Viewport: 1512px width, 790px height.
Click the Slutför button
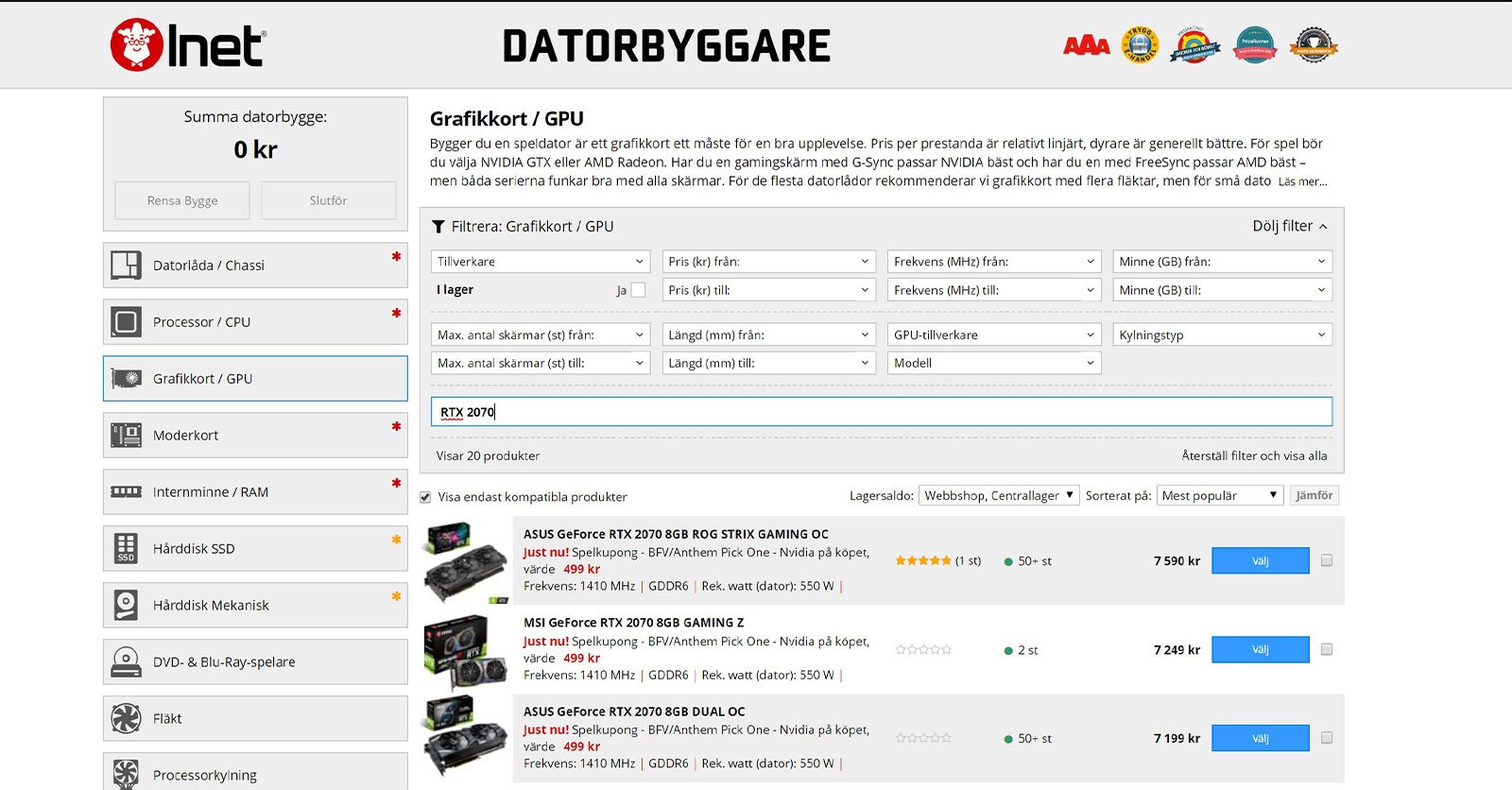click(x=328, y=200)
